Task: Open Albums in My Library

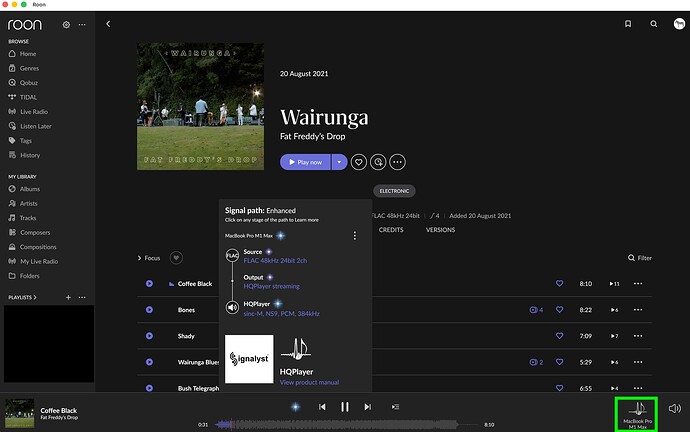Action: point(24,189)
